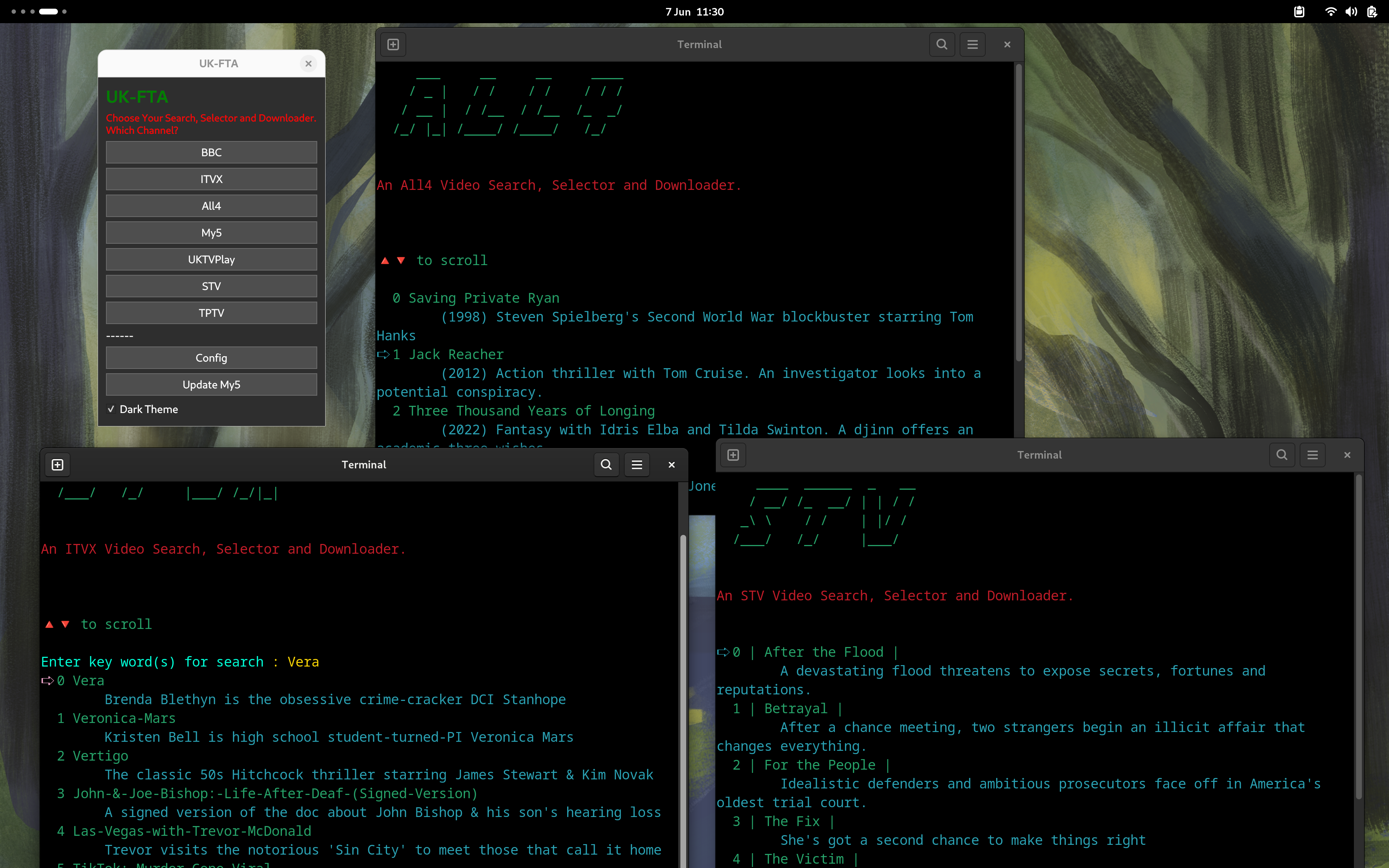Choose the UKTVPlay channel
The height and width of the screenshot is (868, 1389).
coord(211,259)
